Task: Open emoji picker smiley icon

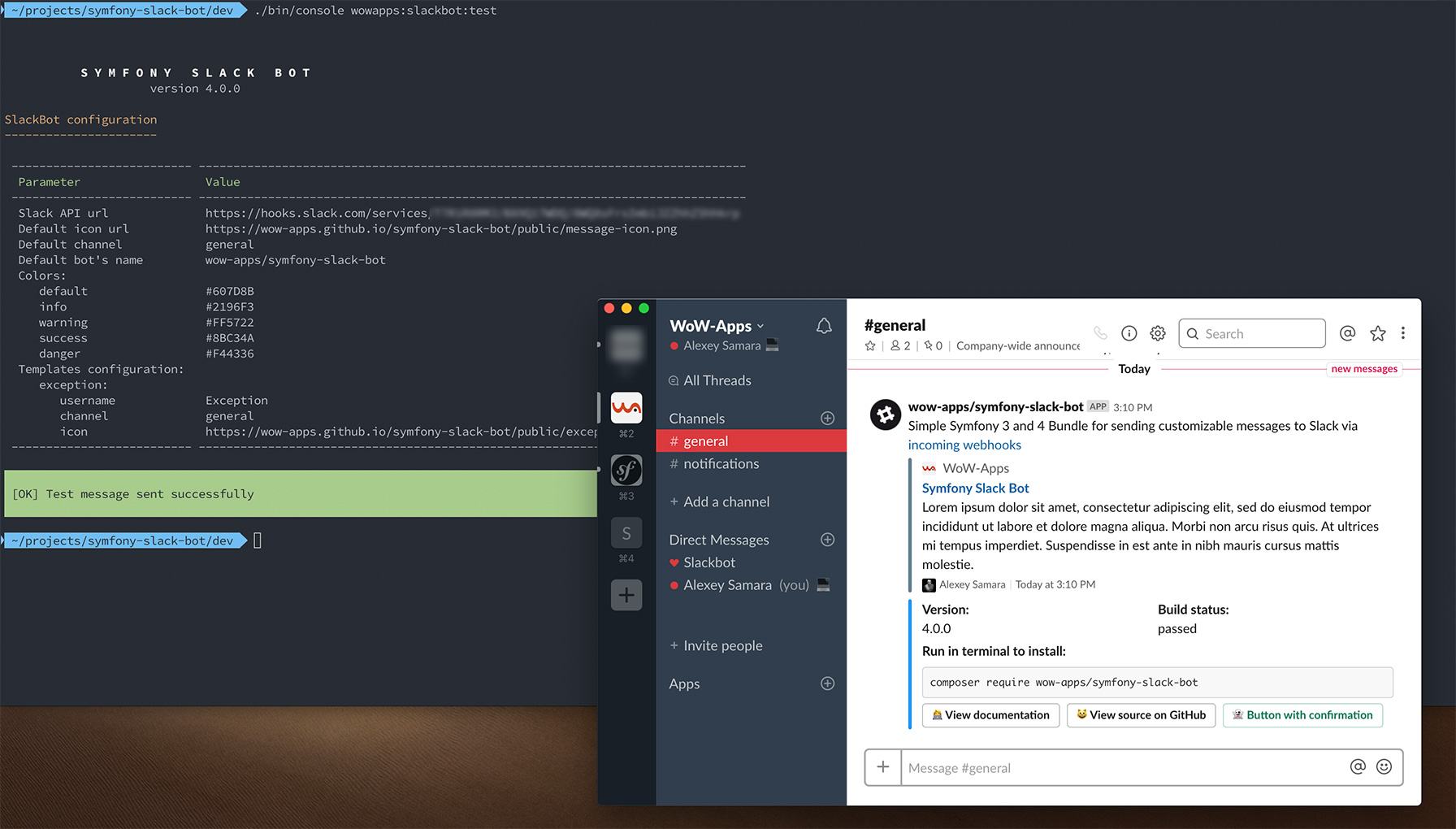Action: tap(1384, 766)
